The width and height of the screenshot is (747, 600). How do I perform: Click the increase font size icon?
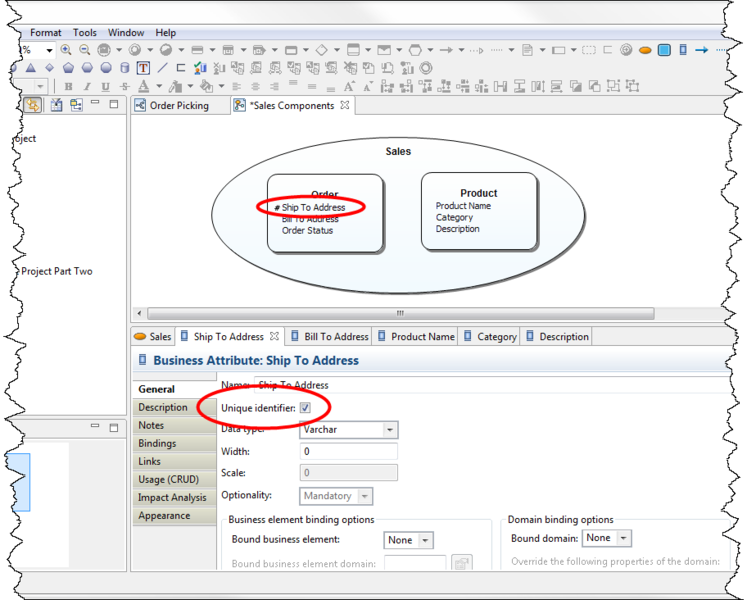coord(349,86)
